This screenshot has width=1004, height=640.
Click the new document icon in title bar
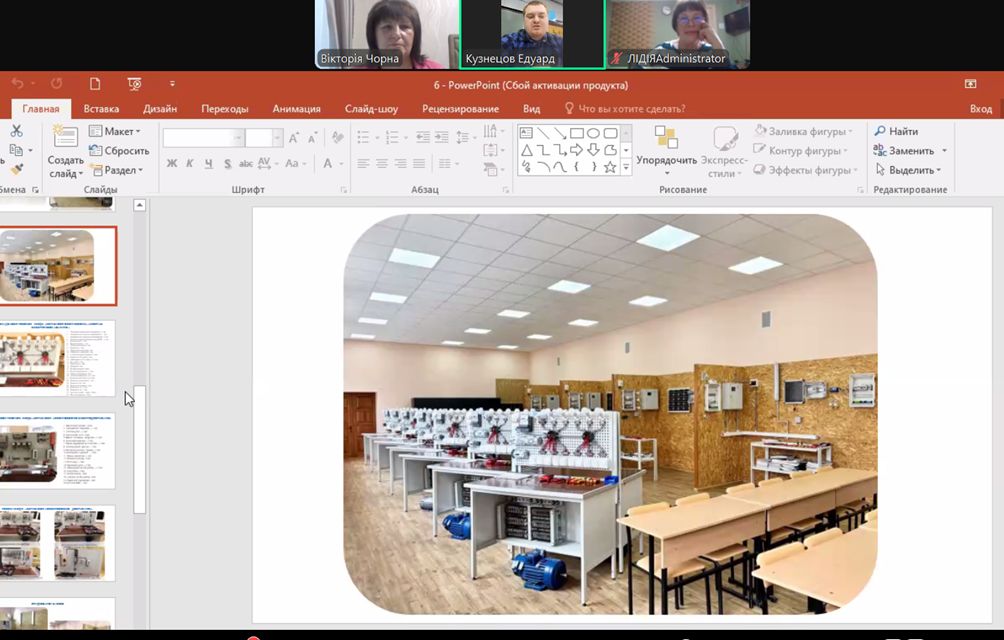click(x=95, y=84)
